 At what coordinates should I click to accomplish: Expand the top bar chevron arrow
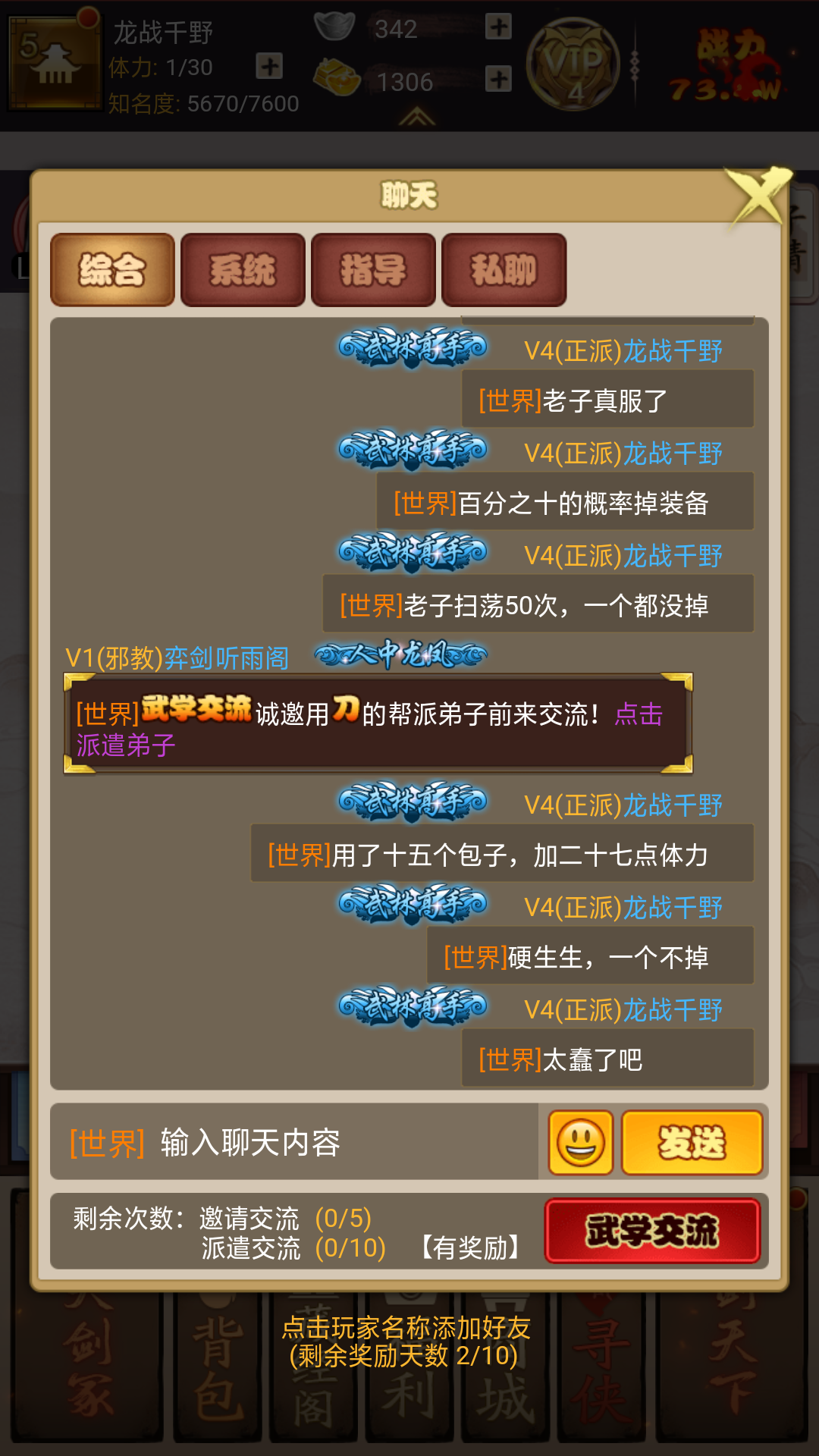click(417, 117)
